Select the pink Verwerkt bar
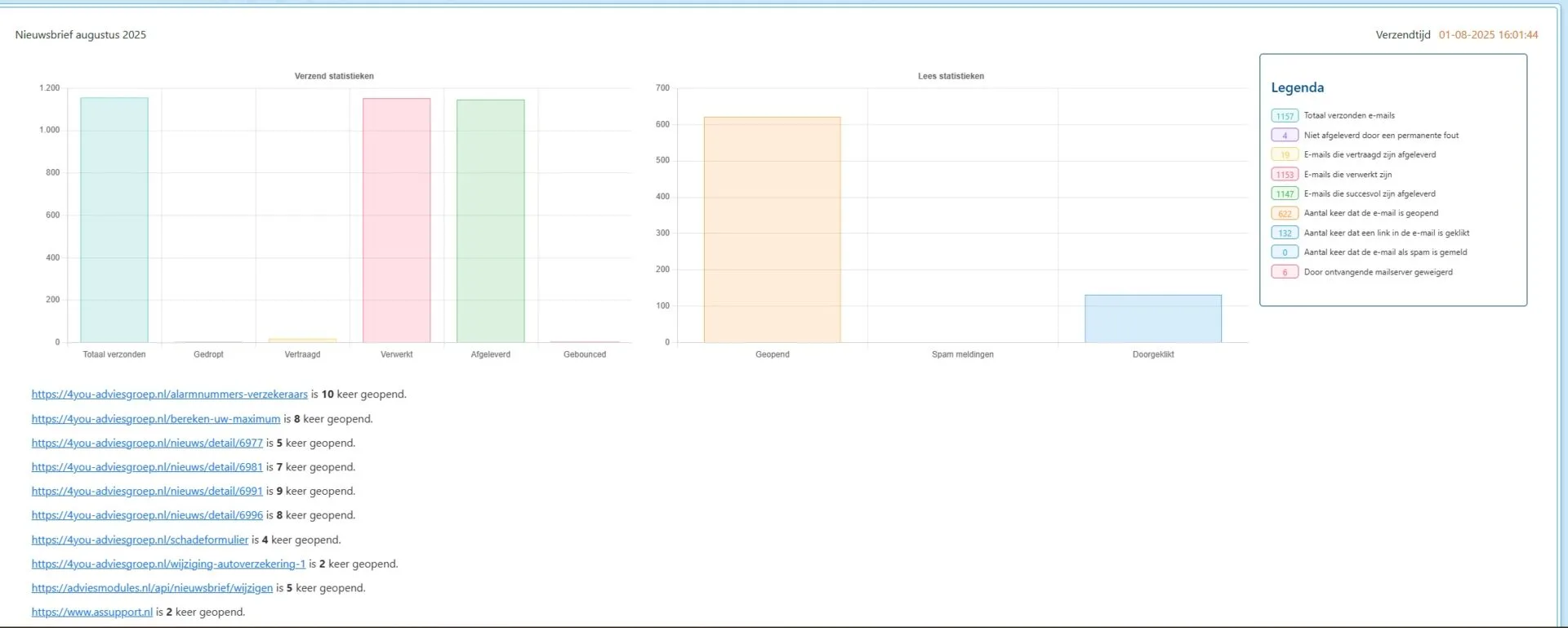 (396, 220)
